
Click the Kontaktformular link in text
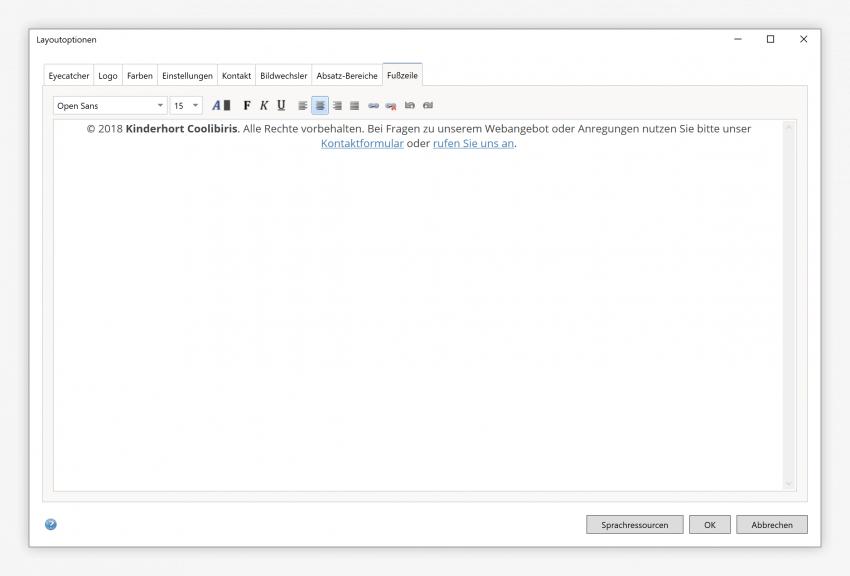[x=362, y=143]
